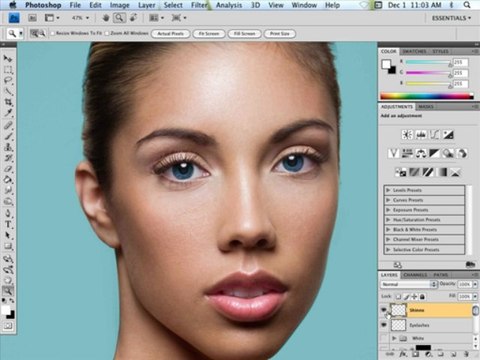Toggle lock all
The width and height of the screenshot is (480, 360).
(422, 296)
